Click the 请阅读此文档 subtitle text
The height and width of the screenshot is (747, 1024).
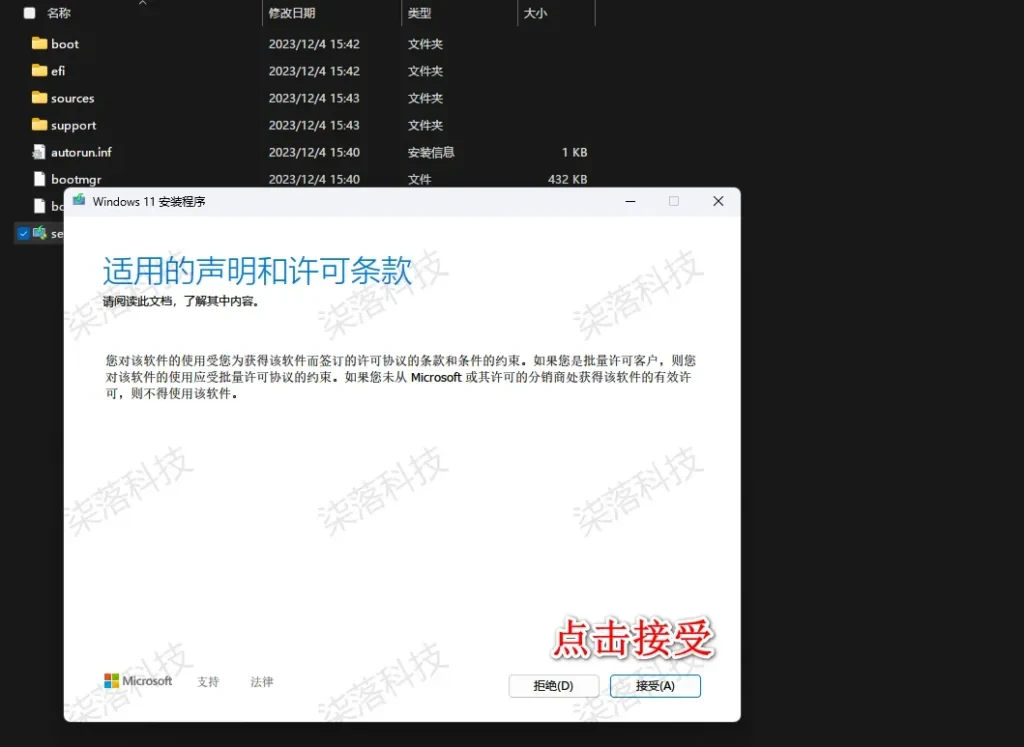click(181, 301)
